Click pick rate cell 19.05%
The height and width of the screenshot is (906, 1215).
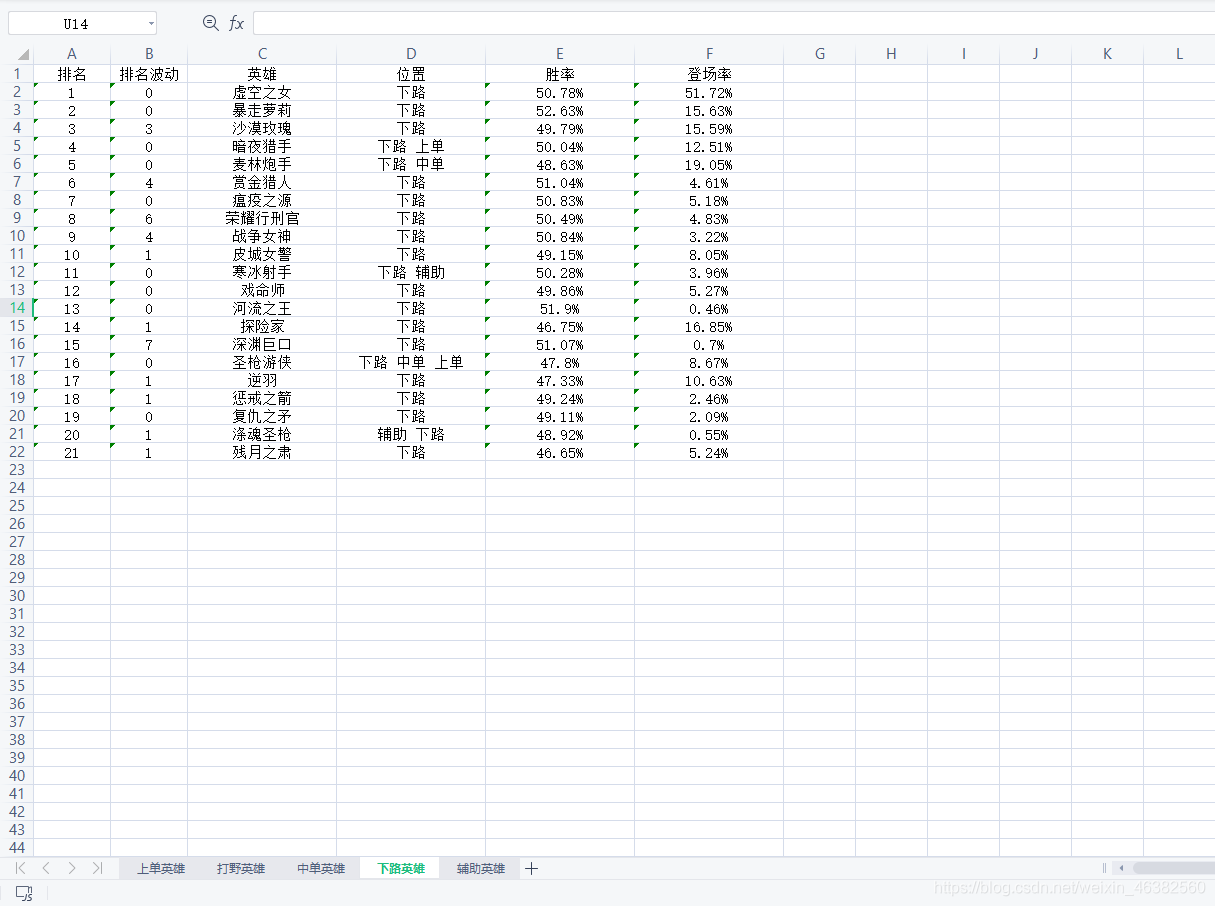(x=709, y=165)
